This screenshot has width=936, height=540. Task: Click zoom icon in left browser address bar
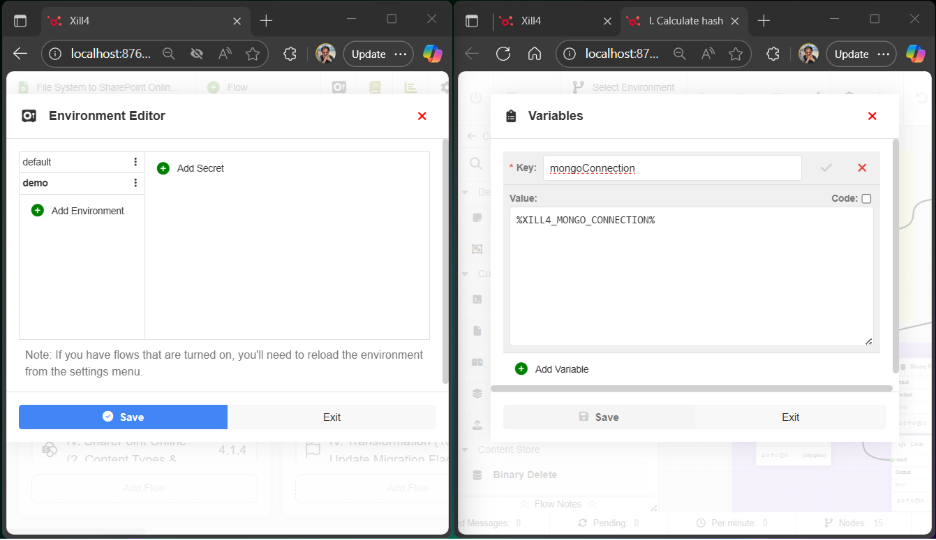click(169, 54)
